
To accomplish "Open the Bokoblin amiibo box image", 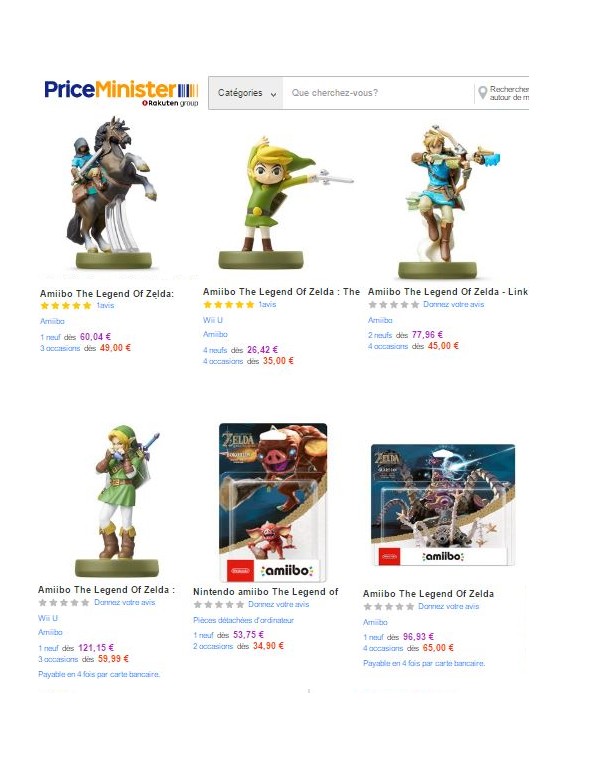I will (273, 502).
